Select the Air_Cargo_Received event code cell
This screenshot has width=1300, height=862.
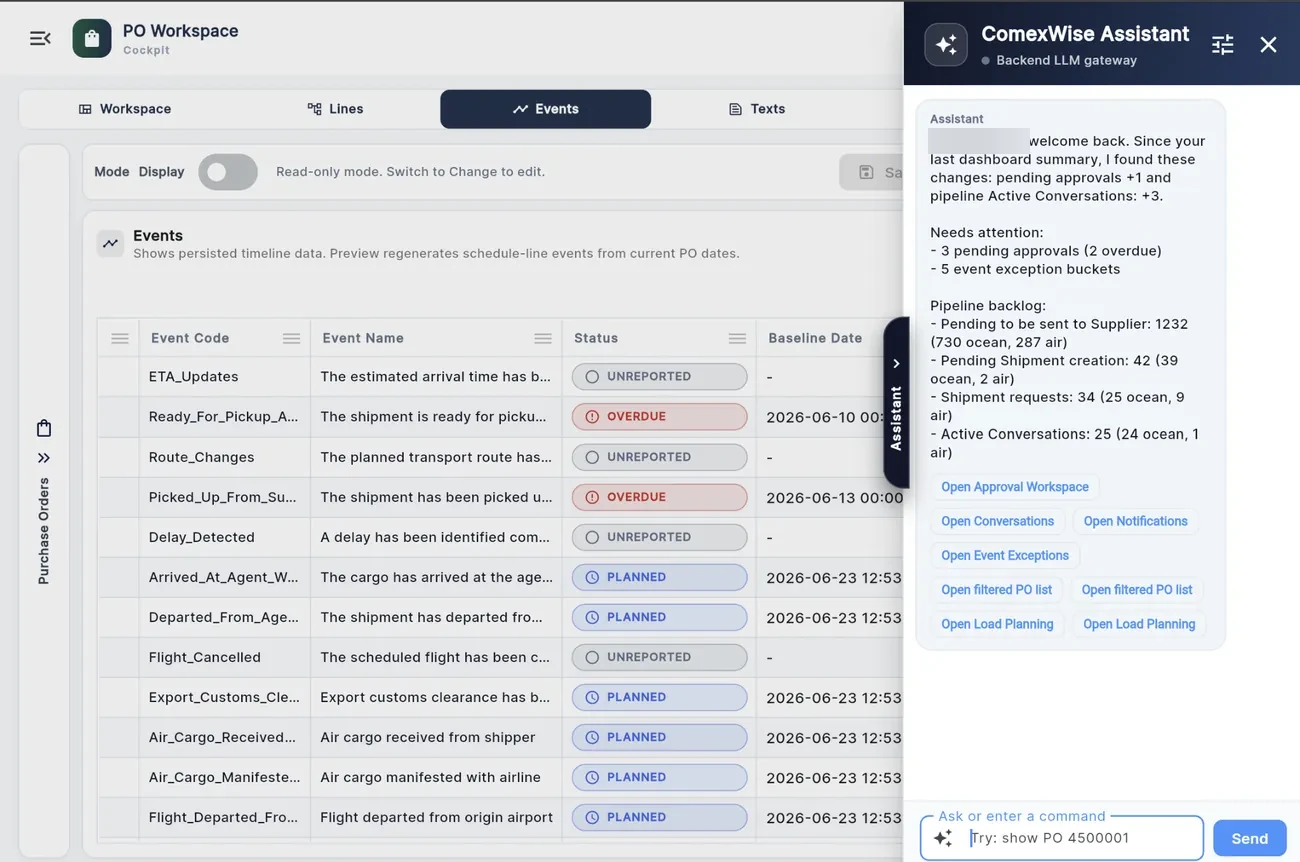[x=225, y=737]
